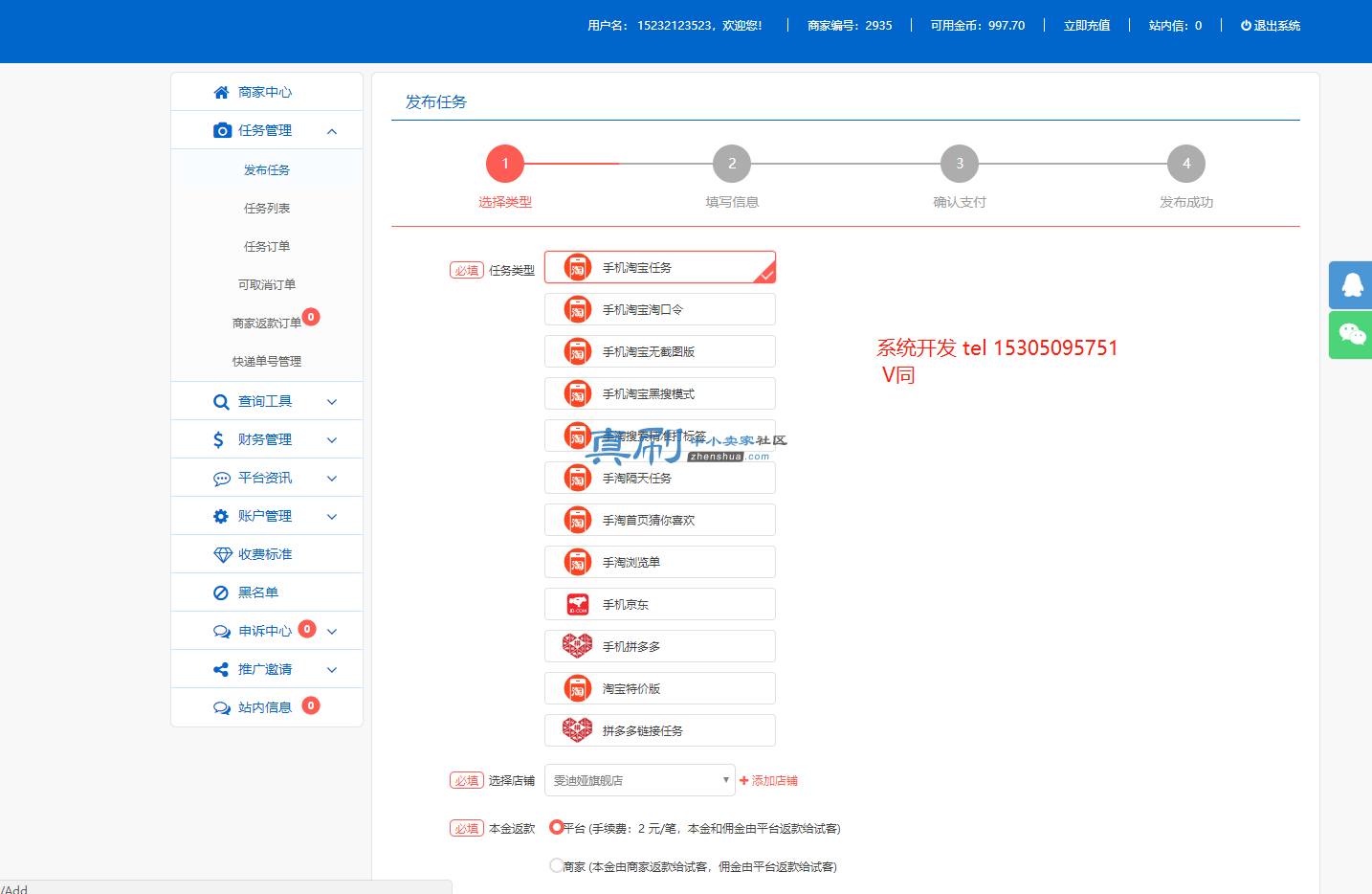Click the 商家编号: 2935 text
Image resolution: width=1372 pixels, height=894 pixels.
tap(850, 26)
